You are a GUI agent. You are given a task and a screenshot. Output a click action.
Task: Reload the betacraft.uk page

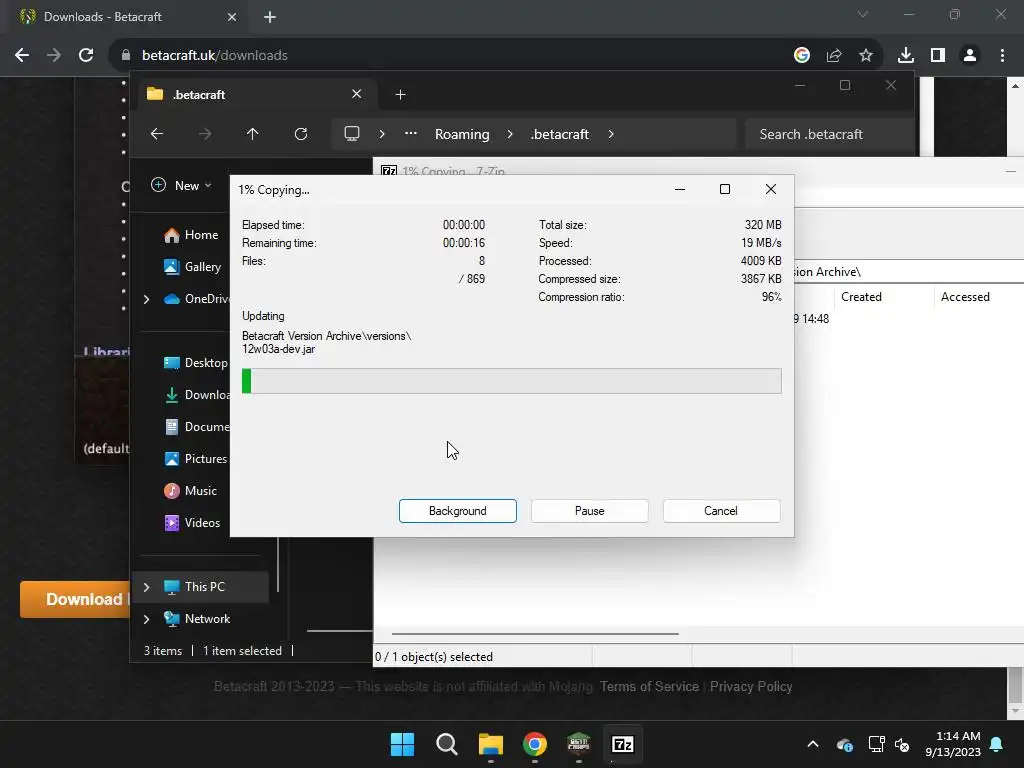tap(86, 56)
